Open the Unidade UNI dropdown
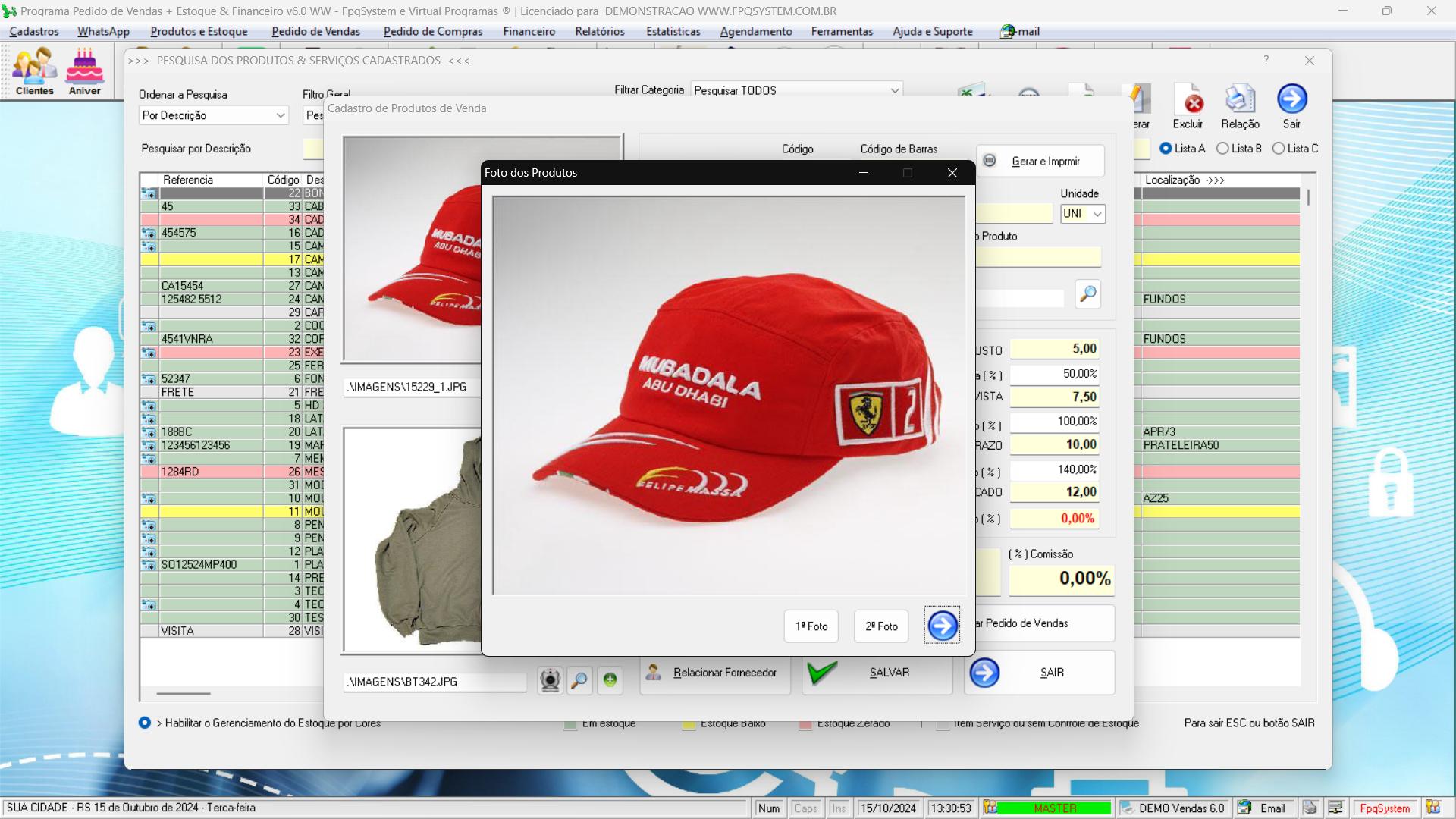1456x819 pixels. (x=1082, y=213)
